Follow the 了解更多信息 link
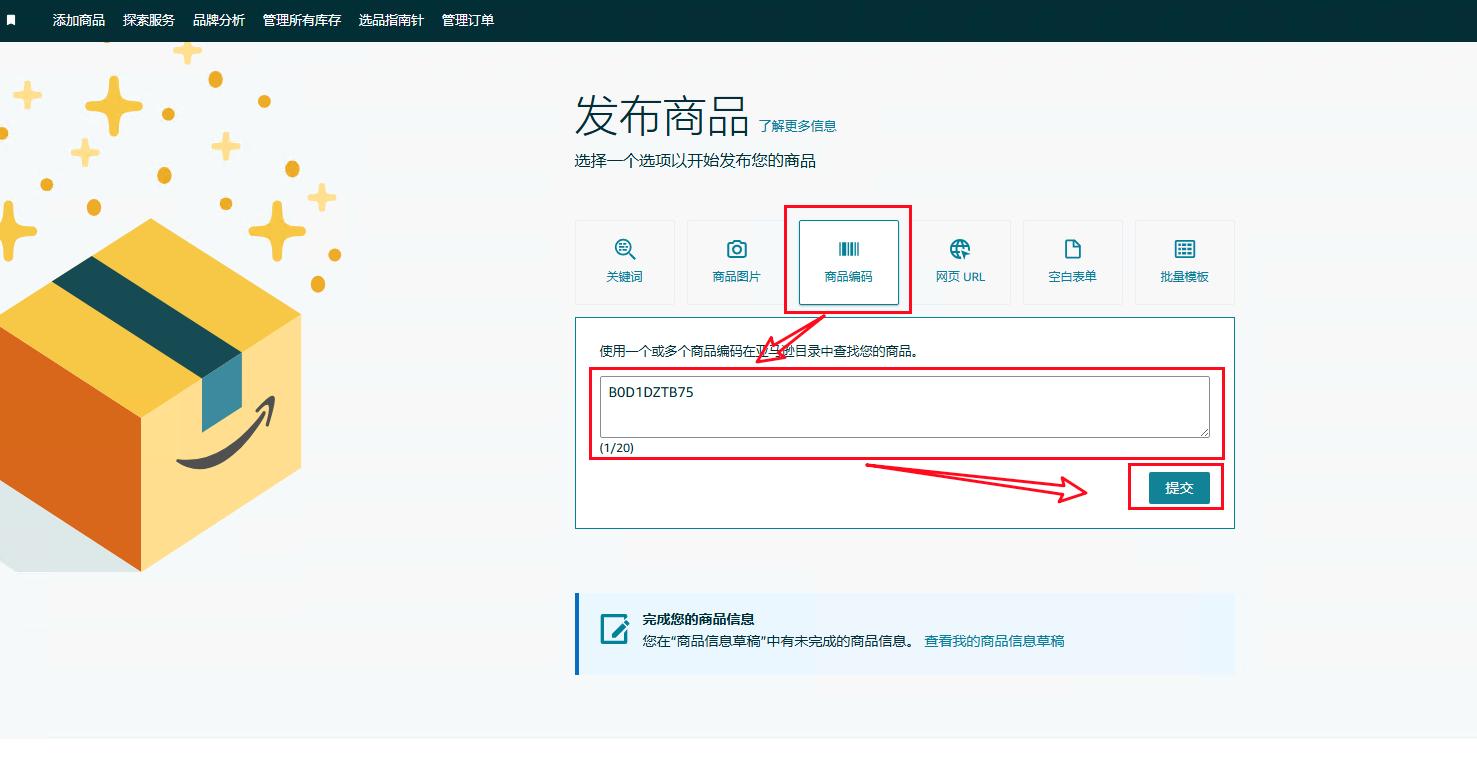The image size is (1477, 759). tap(797, 126)
